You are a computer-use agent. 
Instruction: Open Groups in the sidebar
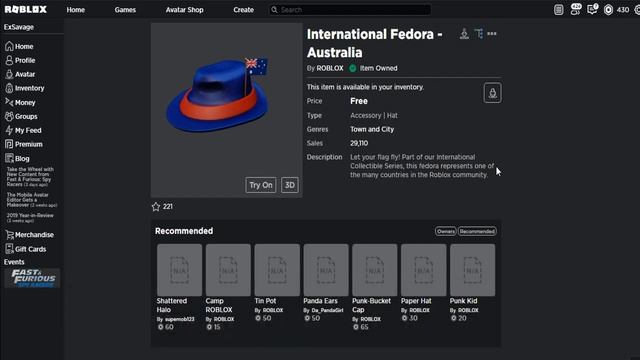tap(21, 116)
